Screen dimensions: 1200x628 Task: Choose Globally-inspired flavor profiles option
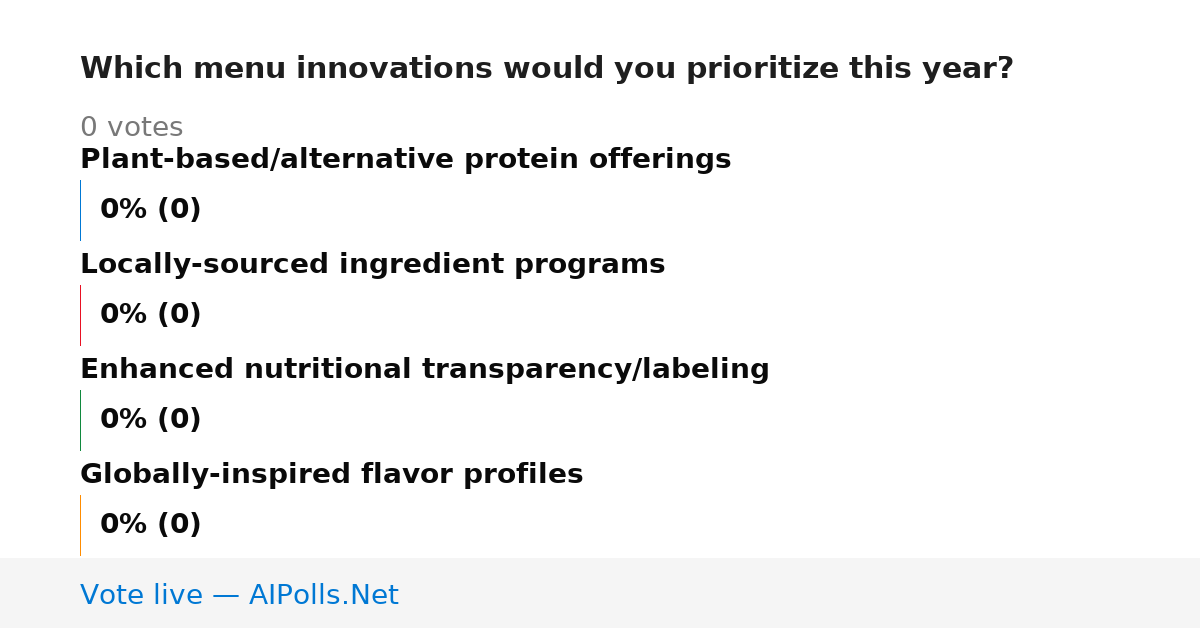click(331, 475)
